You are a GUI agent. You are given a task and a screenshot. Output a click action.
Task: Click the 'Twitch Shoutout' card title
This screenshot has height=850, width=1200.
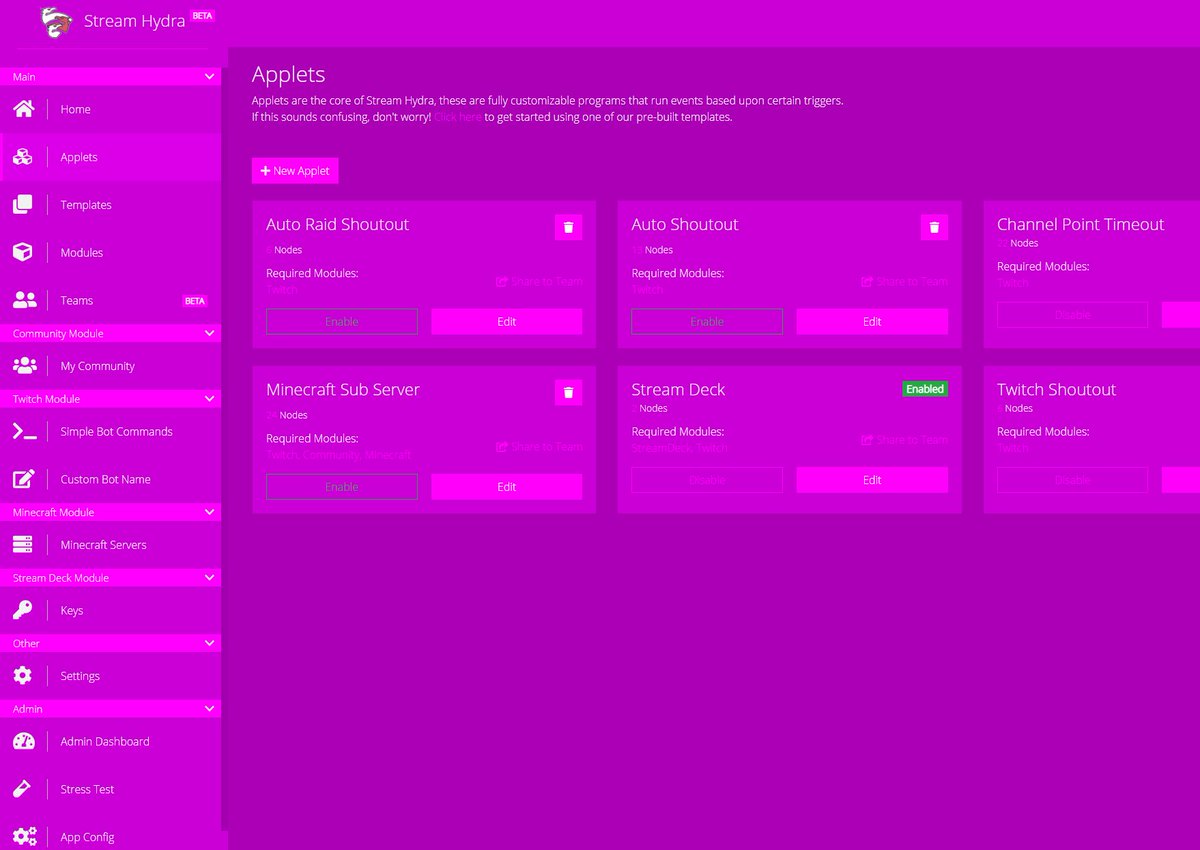click(x=1057, y=390)
